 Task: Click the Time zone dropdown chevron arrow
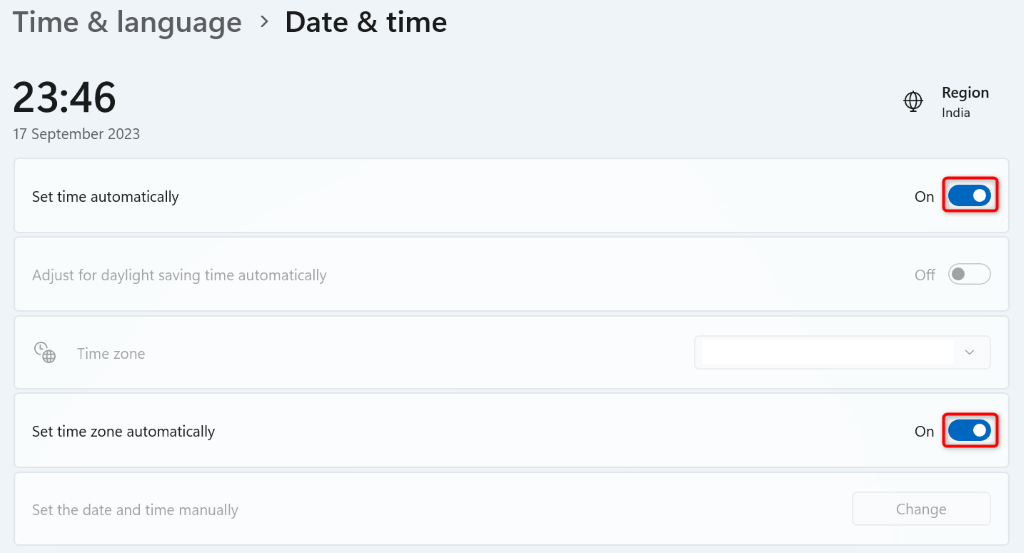click(969, 353)
